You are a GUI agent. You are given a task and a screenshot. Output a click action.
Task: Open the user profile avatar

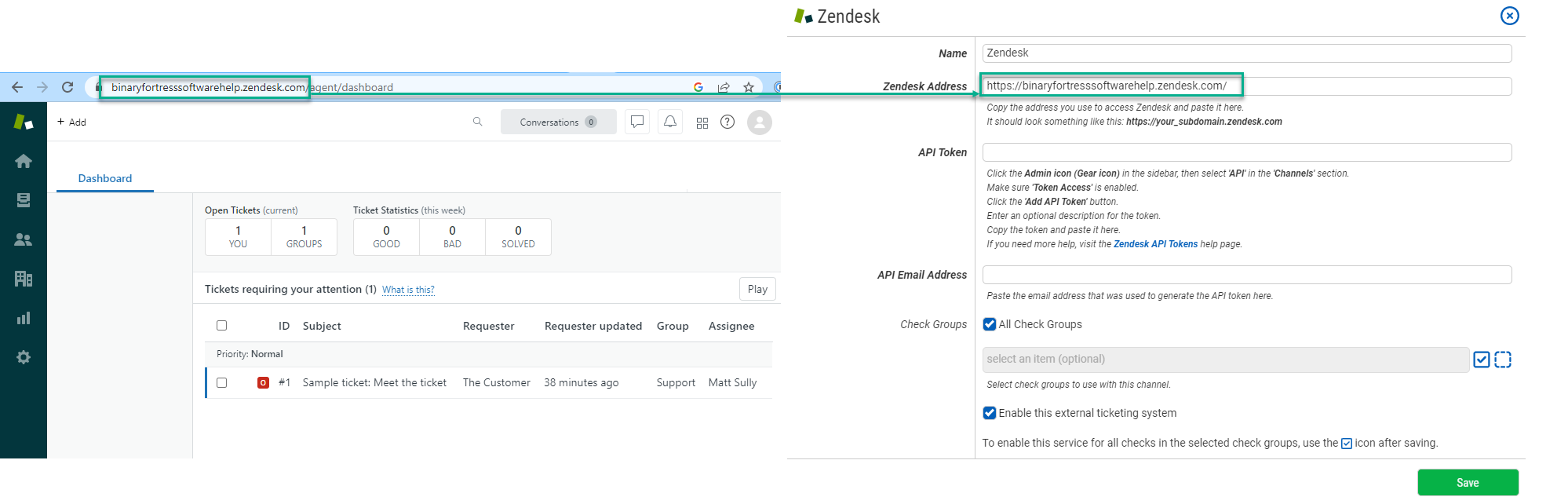coord(760,122)
